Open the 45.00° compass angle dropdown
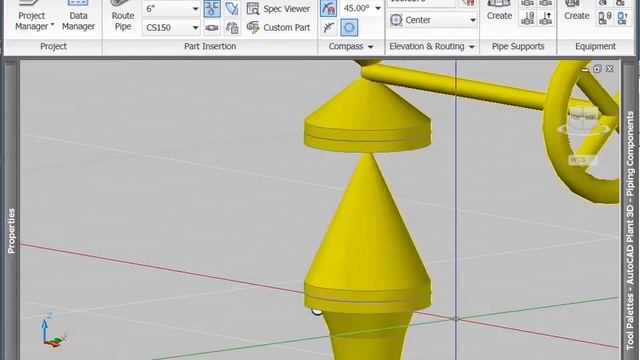The height and width of the screenshot is (360, 640). tap(378, 8)
